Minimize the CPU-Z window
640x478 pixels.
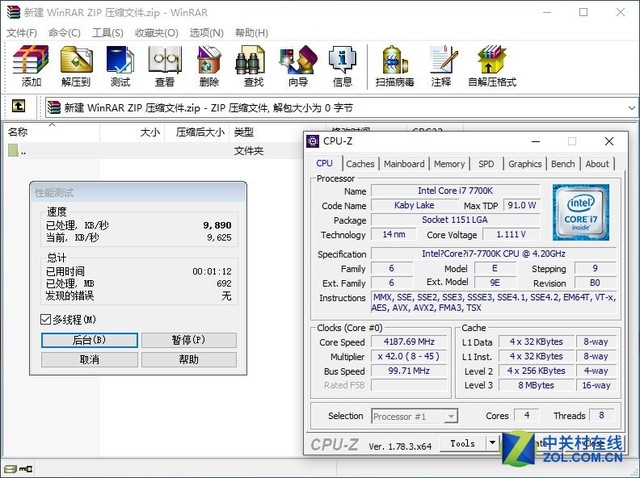[x=536, y=141]
